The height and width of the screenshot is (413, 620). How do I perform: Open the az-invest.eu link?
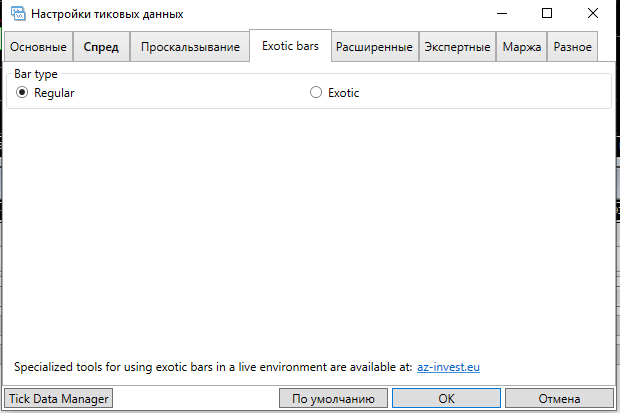448,367
